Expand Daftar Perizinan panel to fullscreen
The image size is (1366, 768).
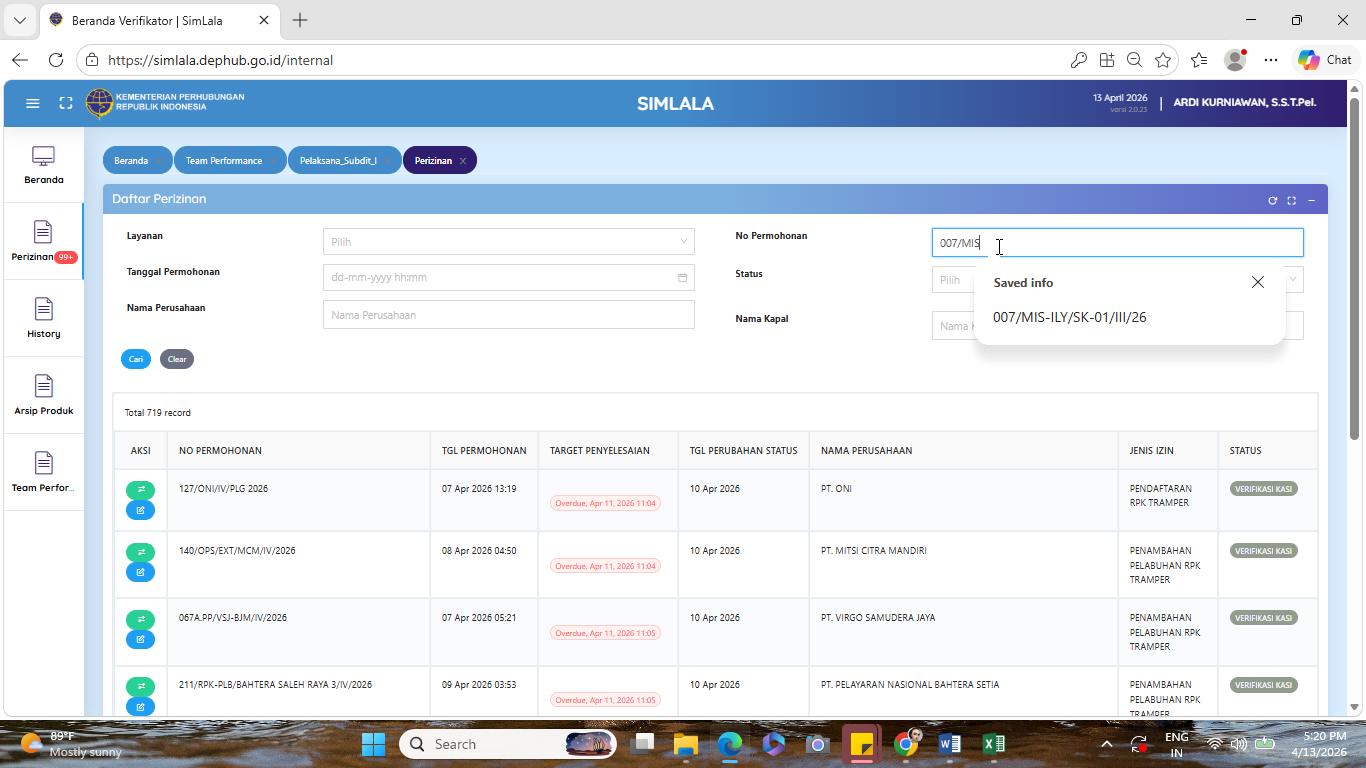(x=1292, y=200)
